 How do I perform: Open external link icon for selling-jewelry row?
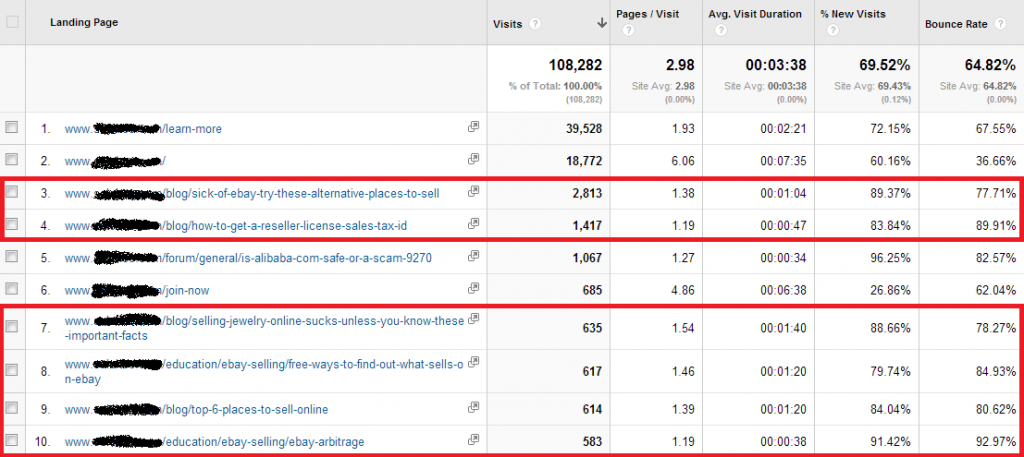[x=474, y=319]
